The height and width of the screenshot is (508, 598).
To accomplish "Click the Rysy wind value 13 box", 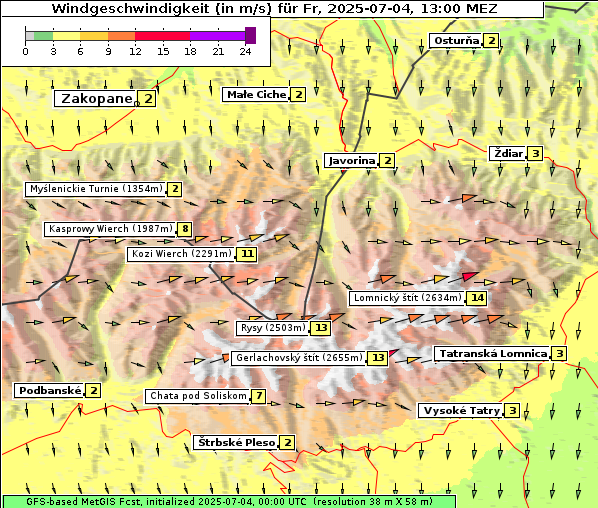I will [x=321, y=328].
